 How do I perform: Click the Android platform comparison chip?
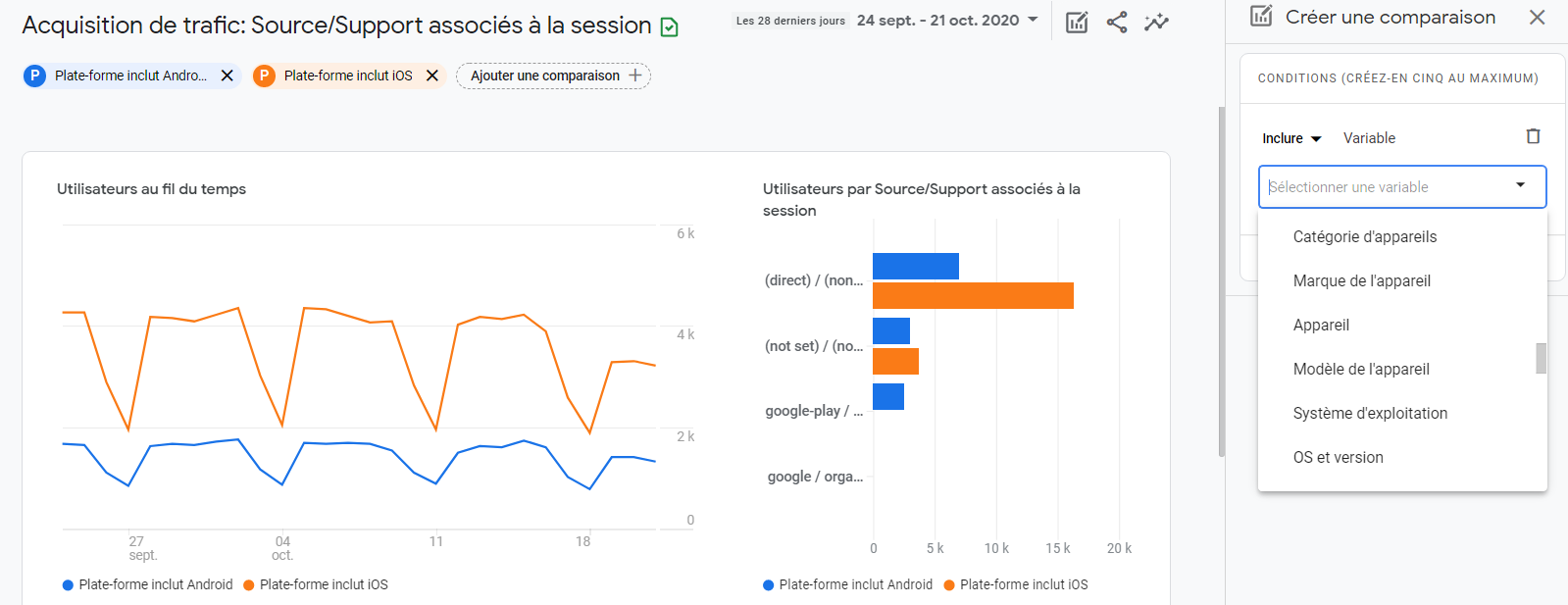click(129, 76)
